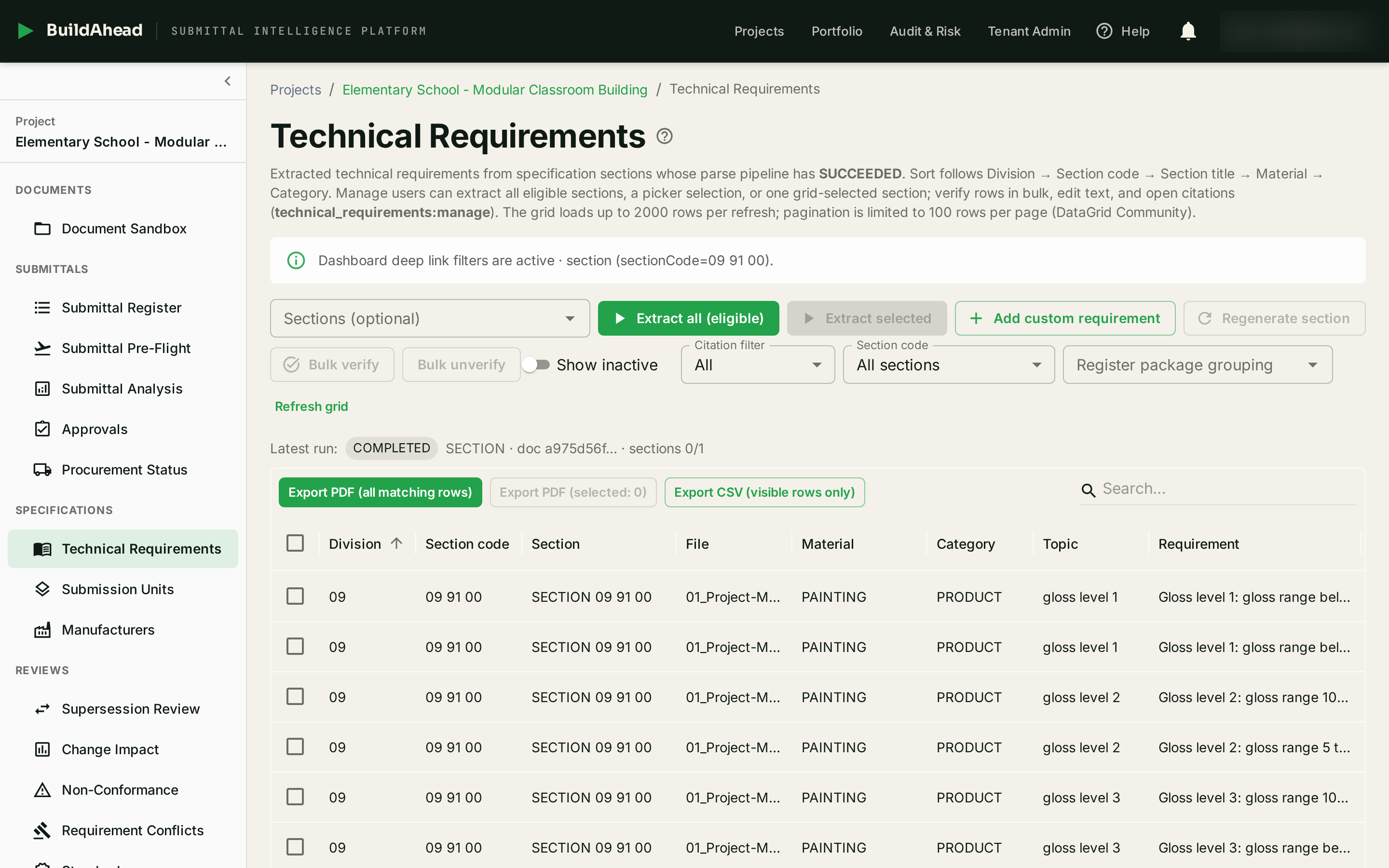This screenshot has width=1389, height=868.
Task: Click the Technical Requirements title help icon
Action: [664, 136]
